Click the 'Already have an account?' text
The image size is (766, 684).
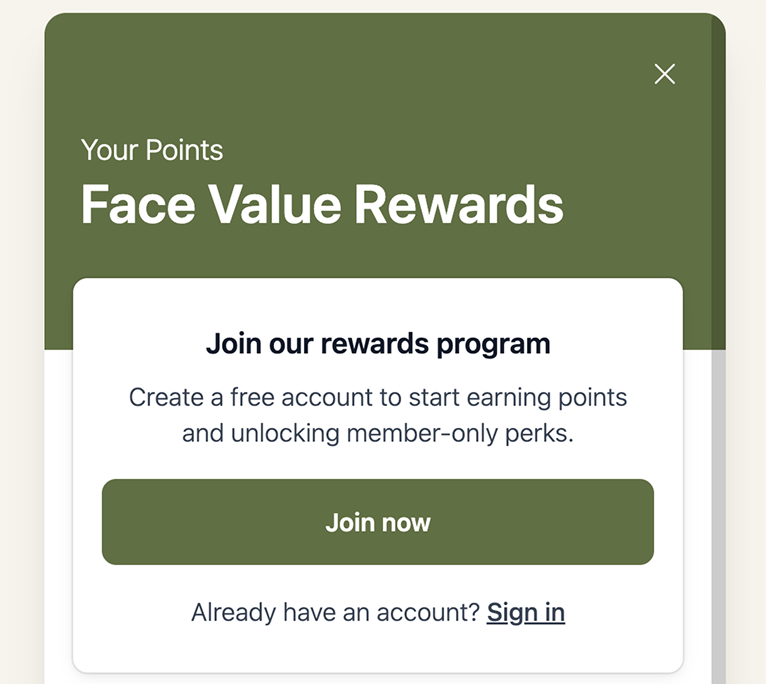[336, 612]
